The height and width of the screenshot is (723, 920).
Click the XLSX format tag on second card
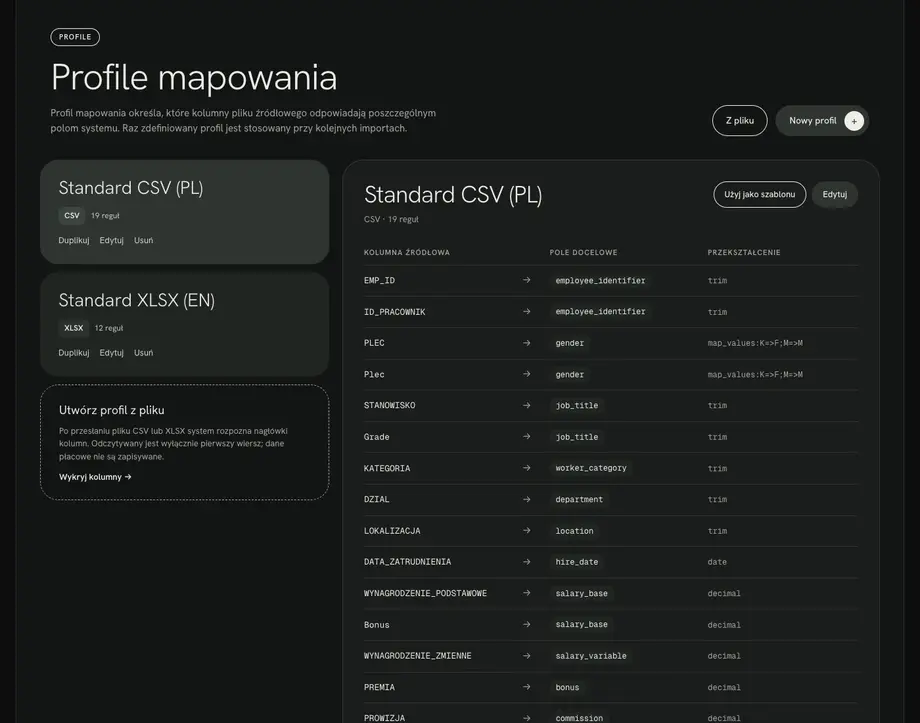click(x=73, y=328)
